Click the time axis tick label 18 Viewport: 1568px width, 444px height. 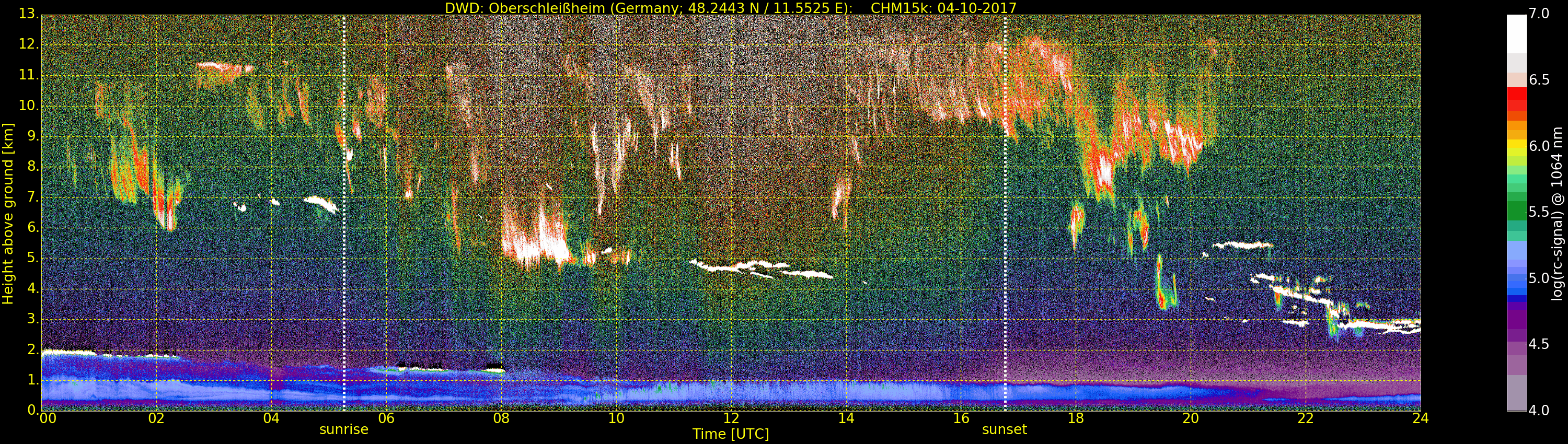[x=1076, y=418]
